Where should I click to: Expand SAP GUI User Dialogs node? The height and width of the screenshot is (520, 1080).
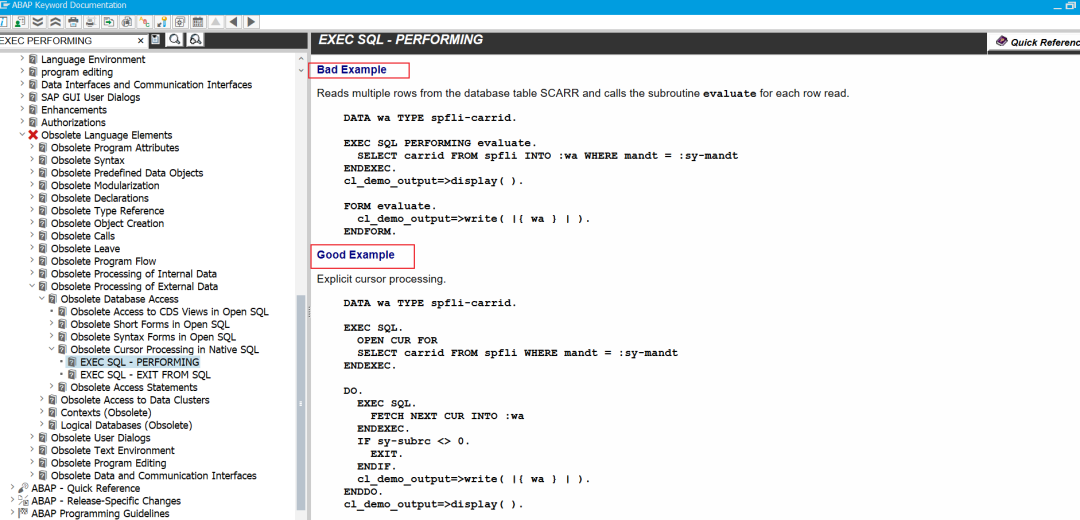[22, 97]
